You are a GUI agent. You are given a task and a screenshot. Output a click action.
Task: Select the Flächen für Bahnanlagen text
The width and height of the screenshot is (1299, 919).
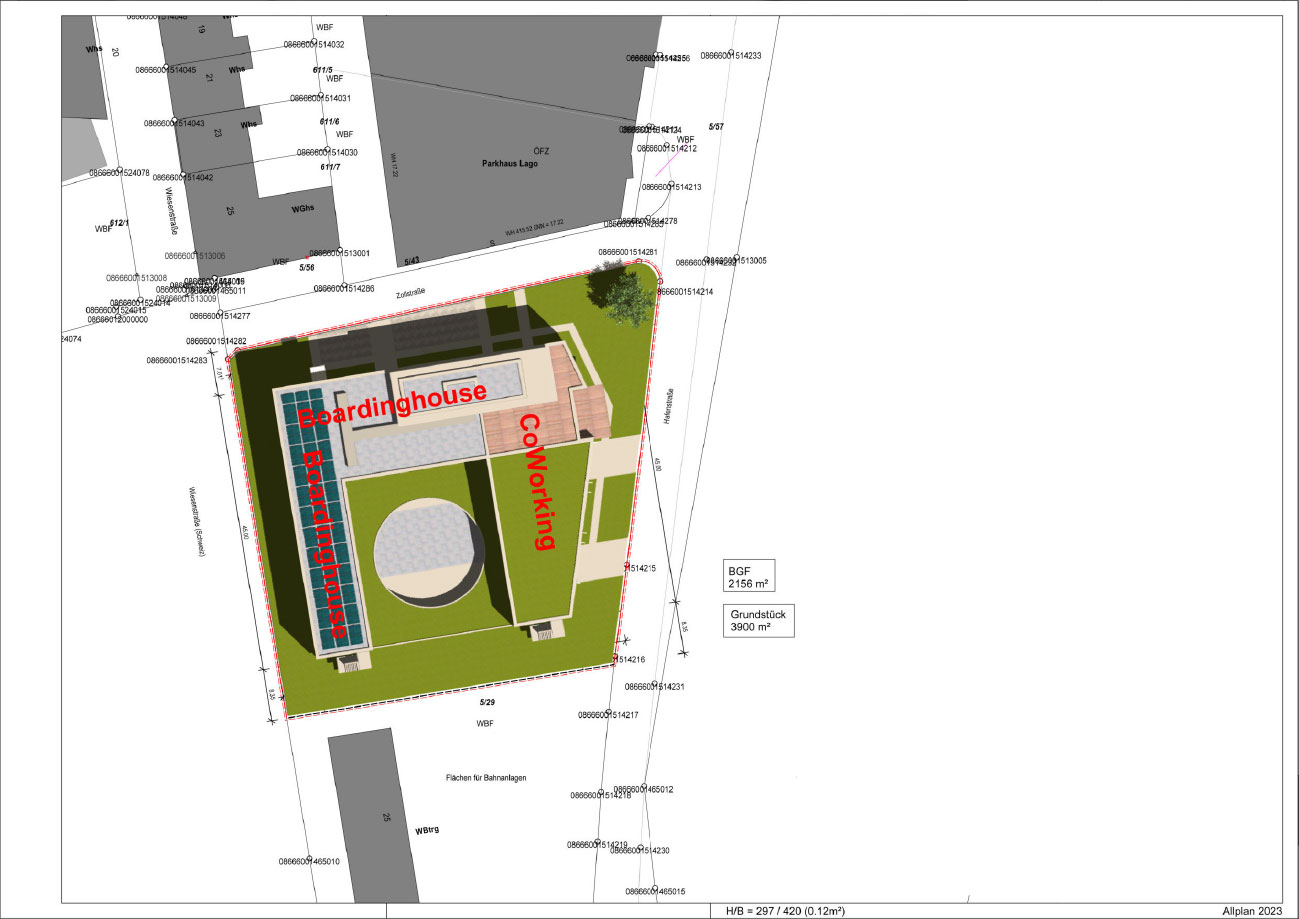[x=486, y=777]
